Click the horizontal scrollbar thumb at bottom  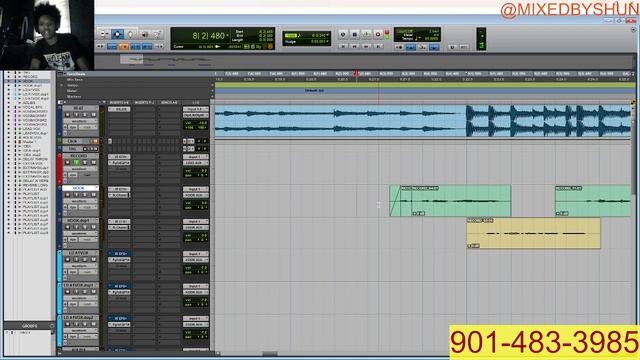(x=270, y=353)
